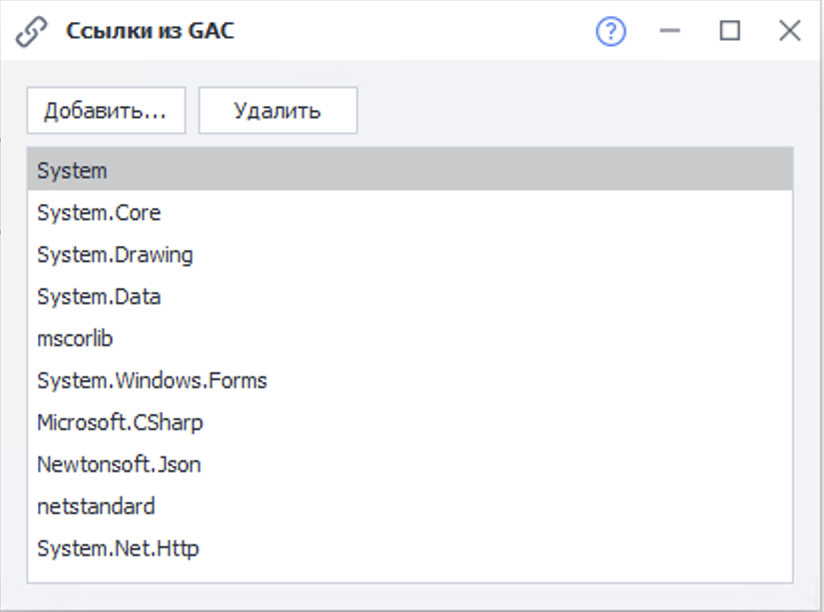Select the mscorlib reference
The image size is (824, 612).
(75, 339)
